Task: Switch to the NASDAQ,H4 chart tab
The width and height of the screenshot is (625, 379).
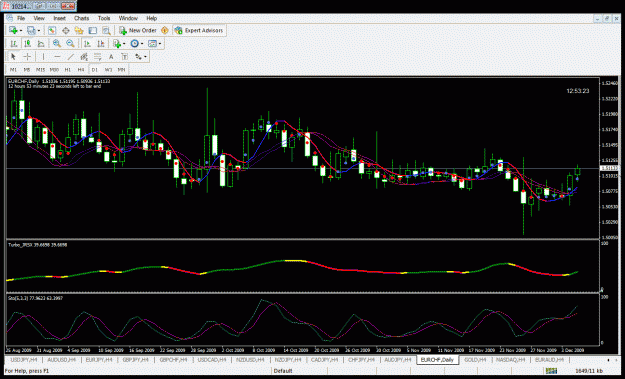Action: [511, 360]
